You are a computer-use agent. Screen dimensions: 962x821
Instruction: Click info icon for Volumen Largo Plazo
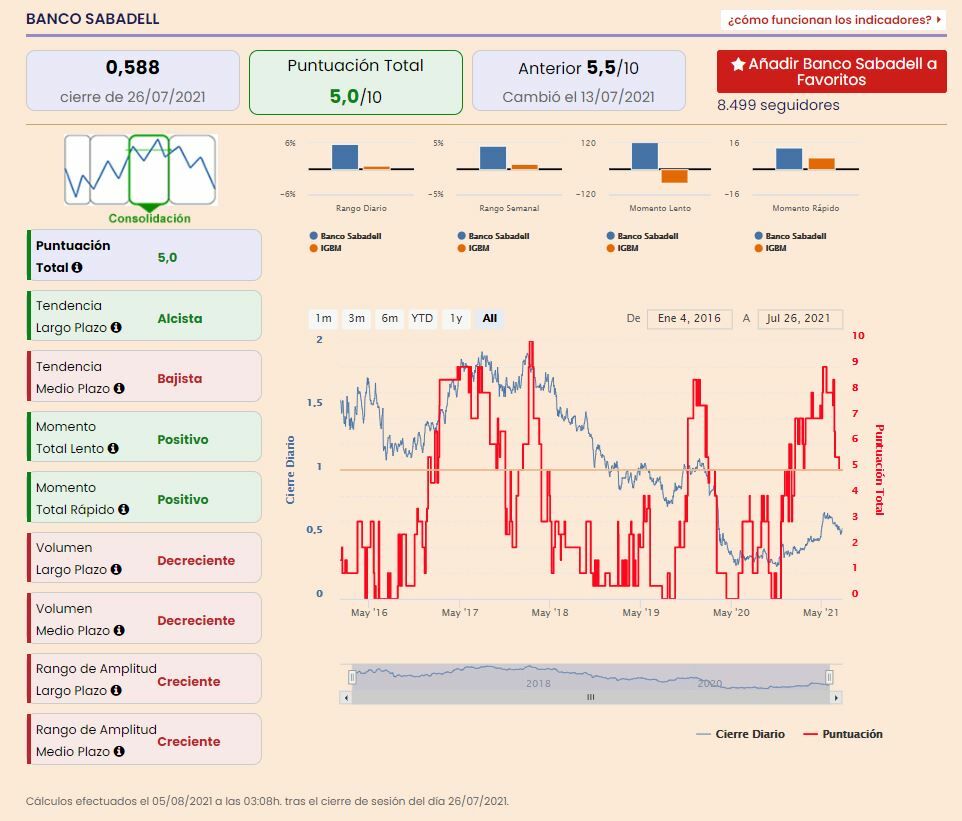tap(116, 569)
